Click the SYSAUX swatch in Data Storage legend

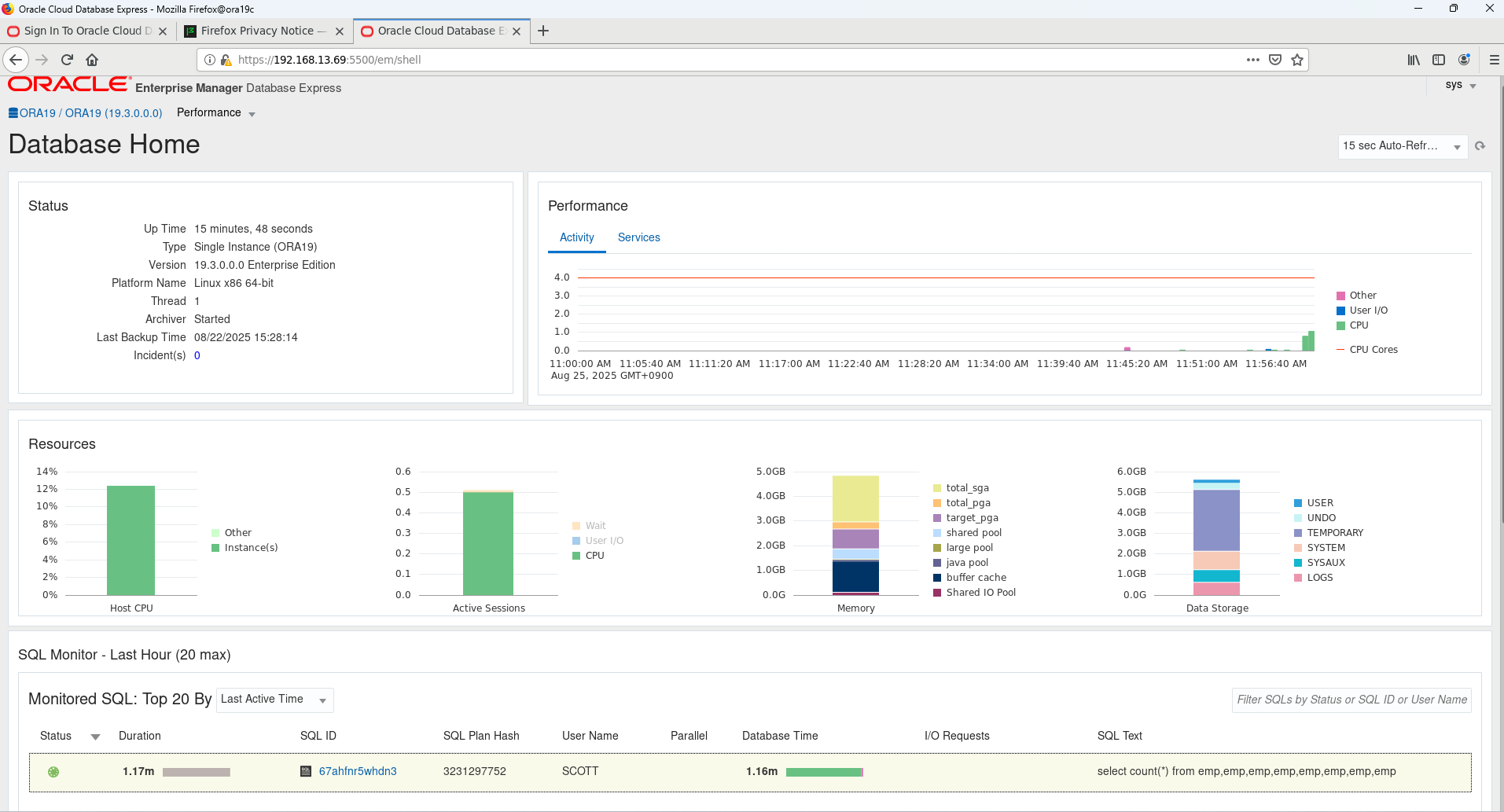point(1298,563)
